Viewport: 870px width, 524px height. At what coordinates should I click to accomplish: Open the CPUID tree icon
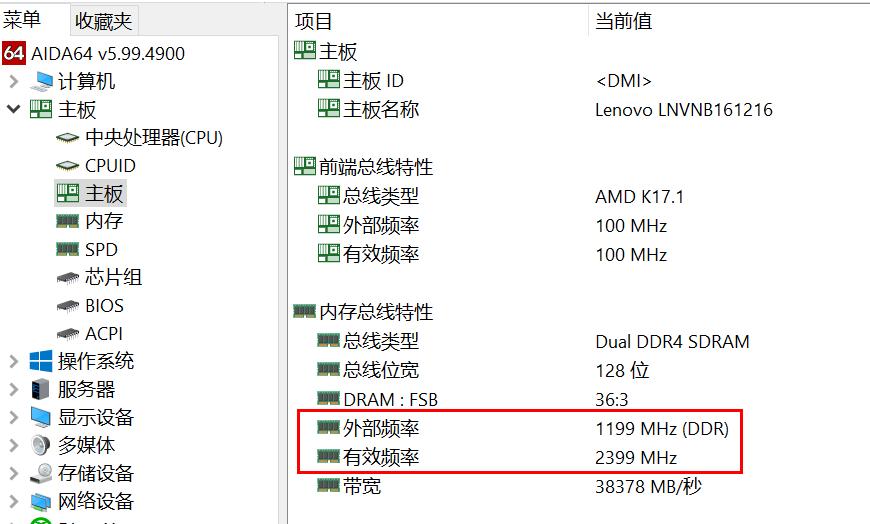(x=68, y=166)
